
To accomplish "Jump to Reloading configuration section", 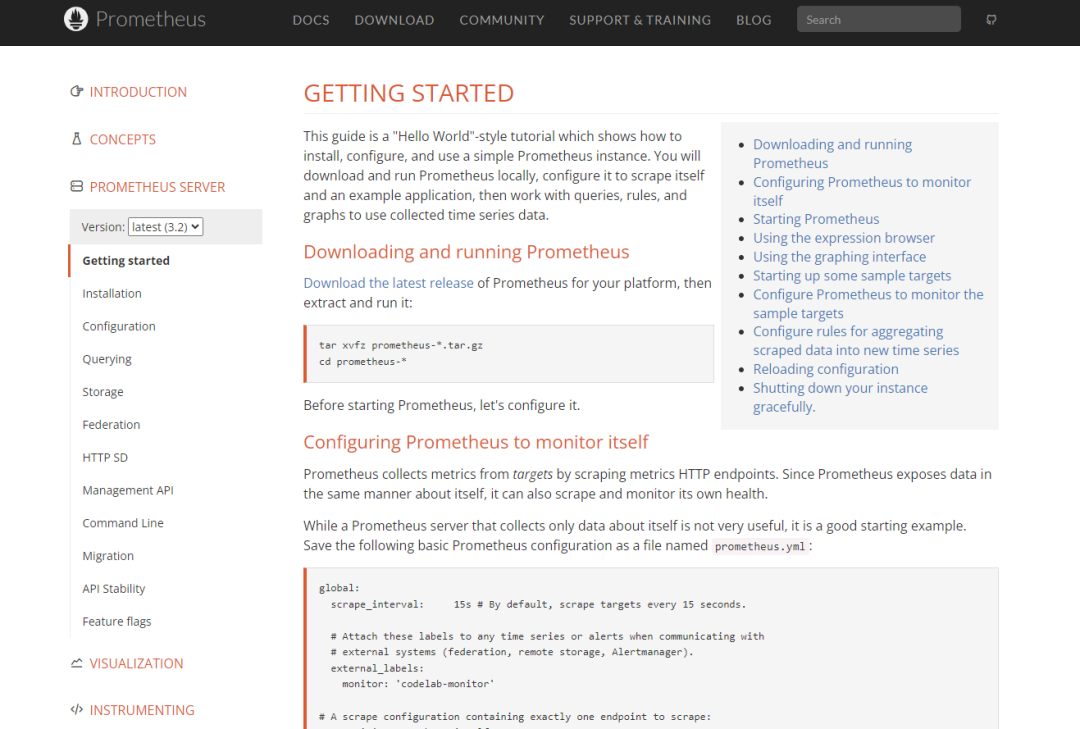I will (825, 369).
